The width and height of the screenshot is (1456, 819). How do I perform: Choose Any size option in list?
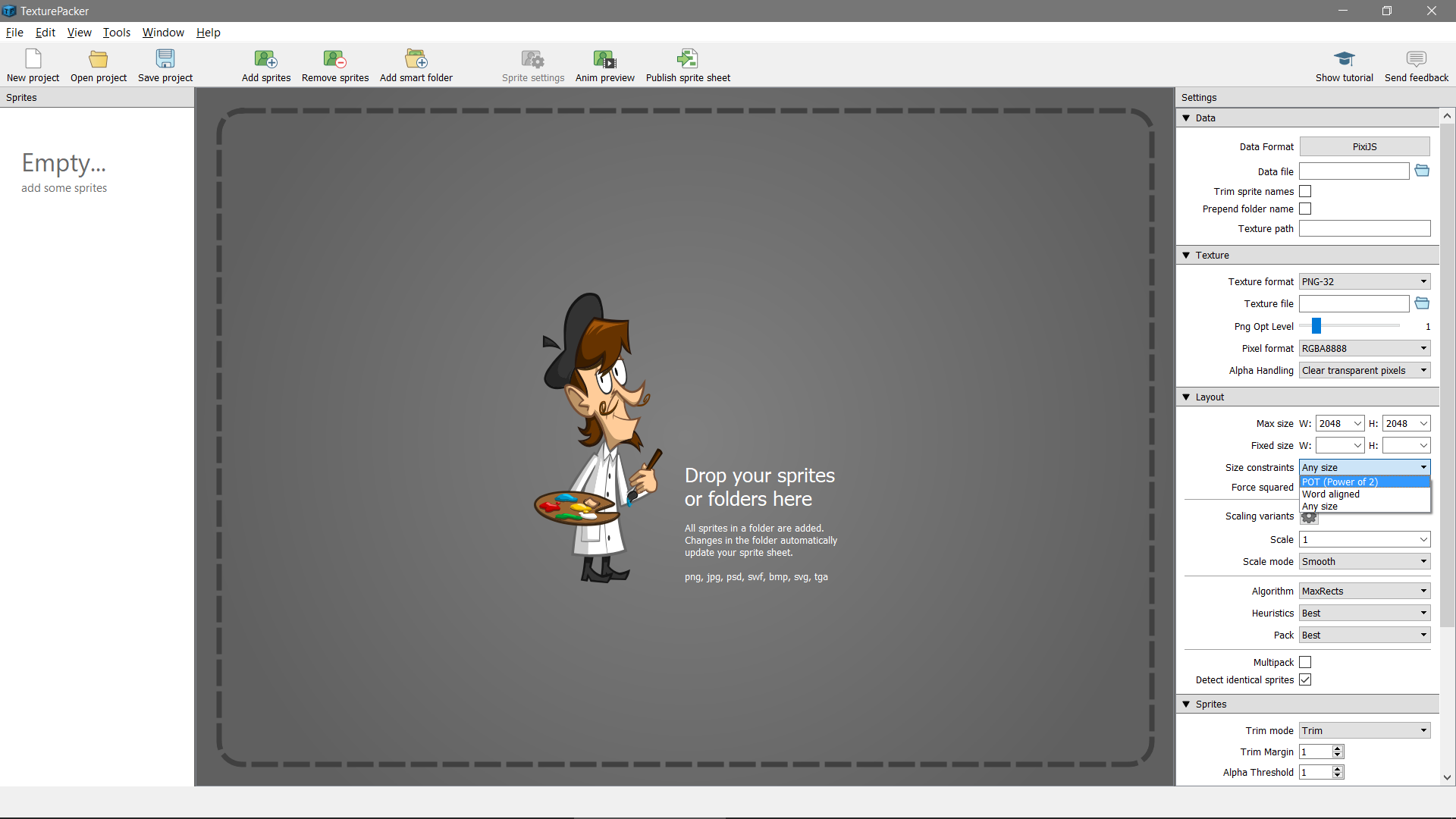[x=1365, y=506]
